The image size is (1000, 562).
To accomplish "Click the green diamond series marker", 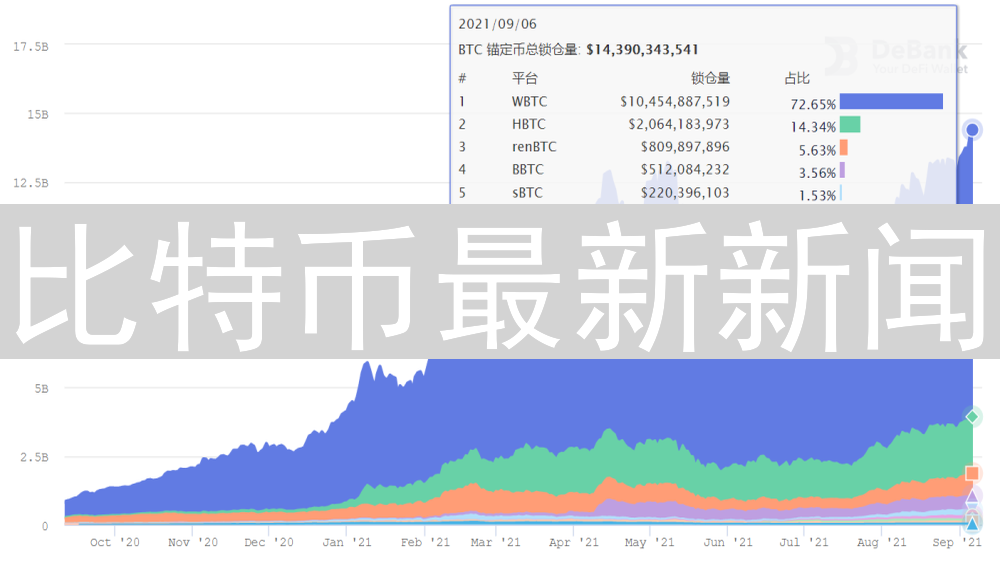I will click(x=972, y=417).
